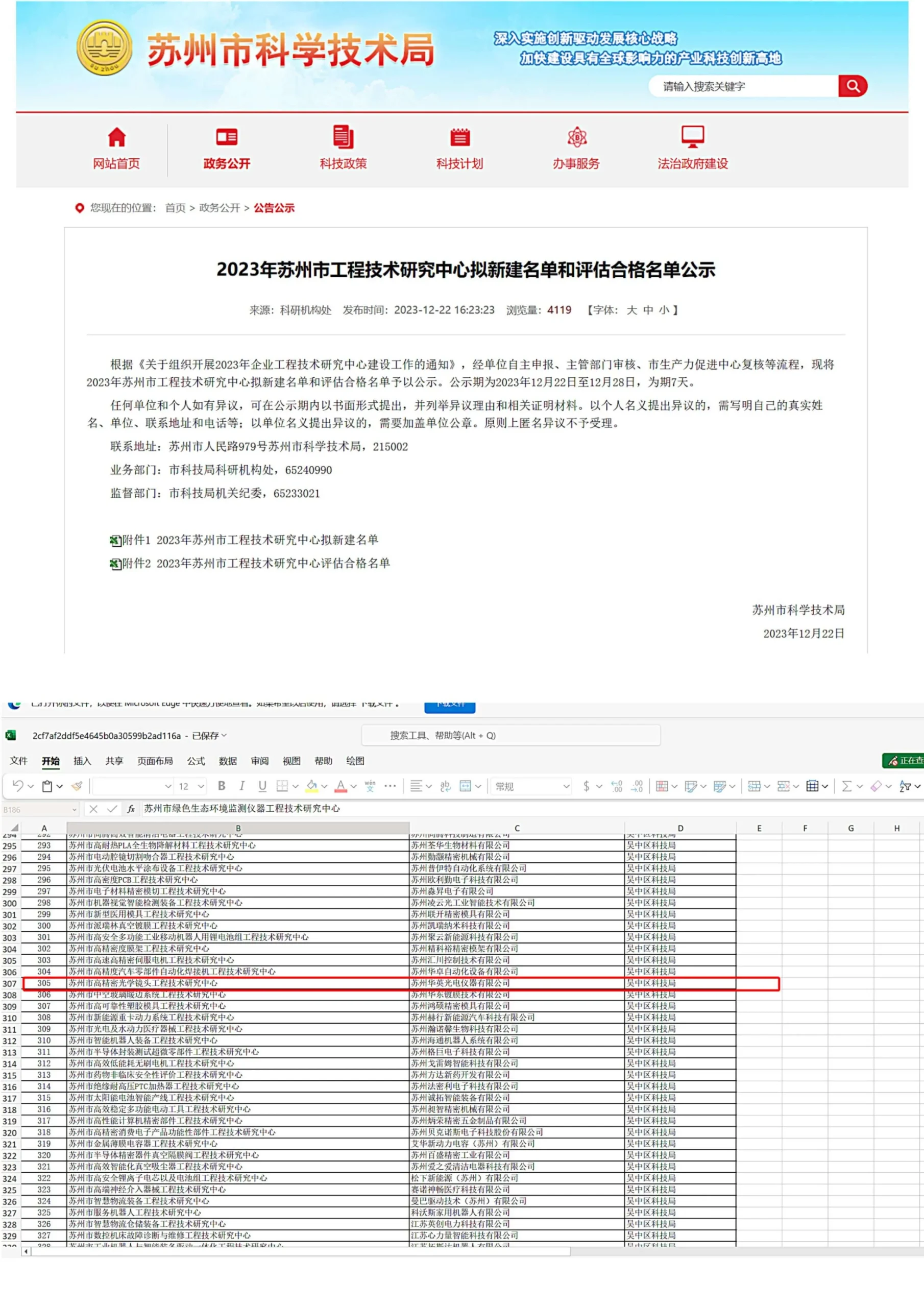The image size is (924, 1307).
Task: Click the Excel app icon by filename
Action: [x=10, y=736]
